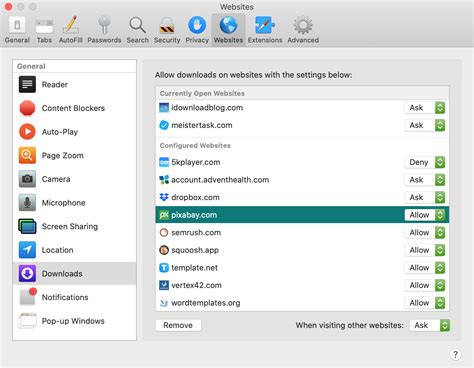Select the Location arrow icon
This screenshot has height=368, width=474.
(27, 250)
